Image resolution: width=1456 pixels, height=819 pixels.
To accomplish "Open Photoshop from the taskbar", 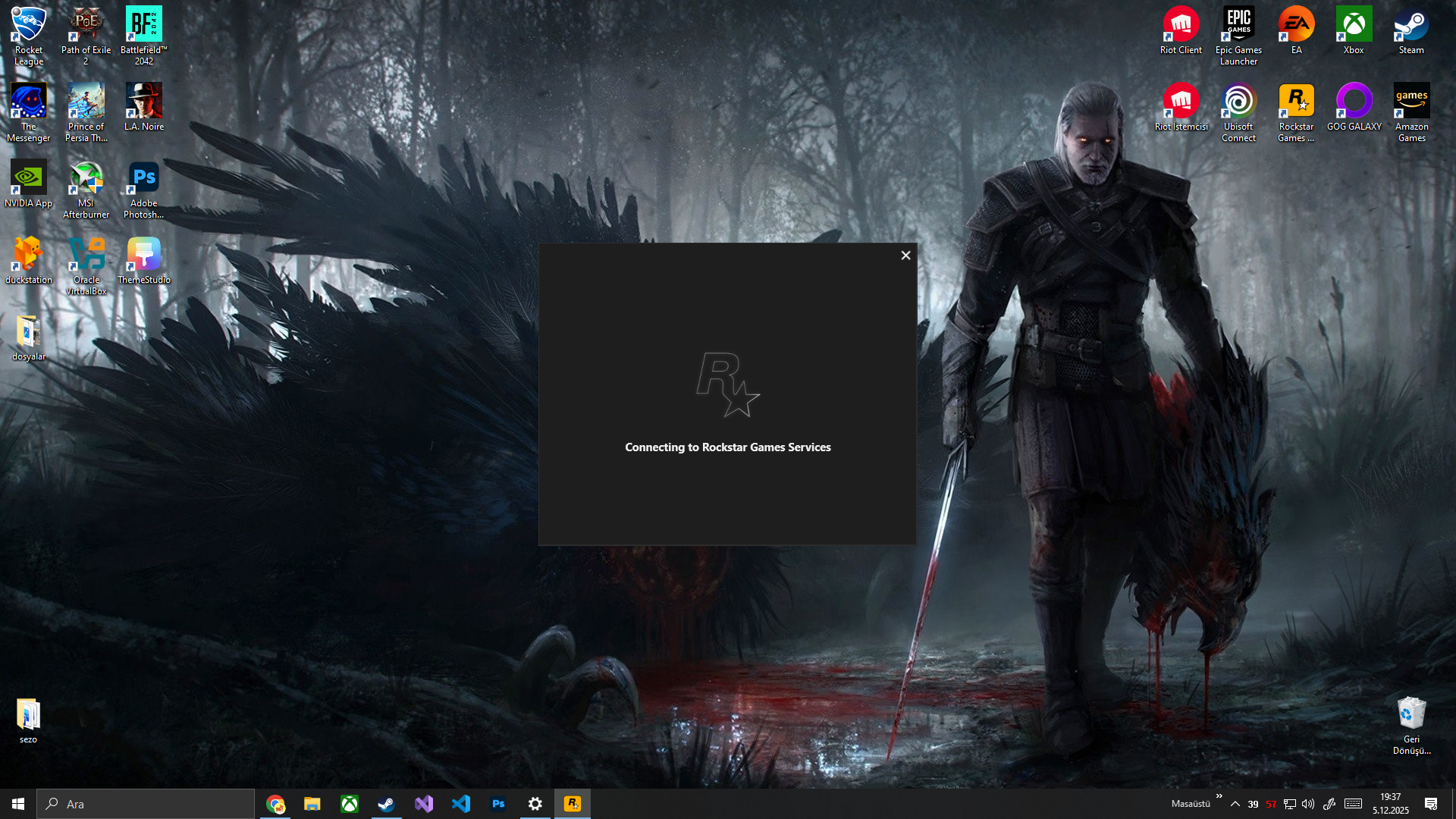I will (x=498, y=804).
